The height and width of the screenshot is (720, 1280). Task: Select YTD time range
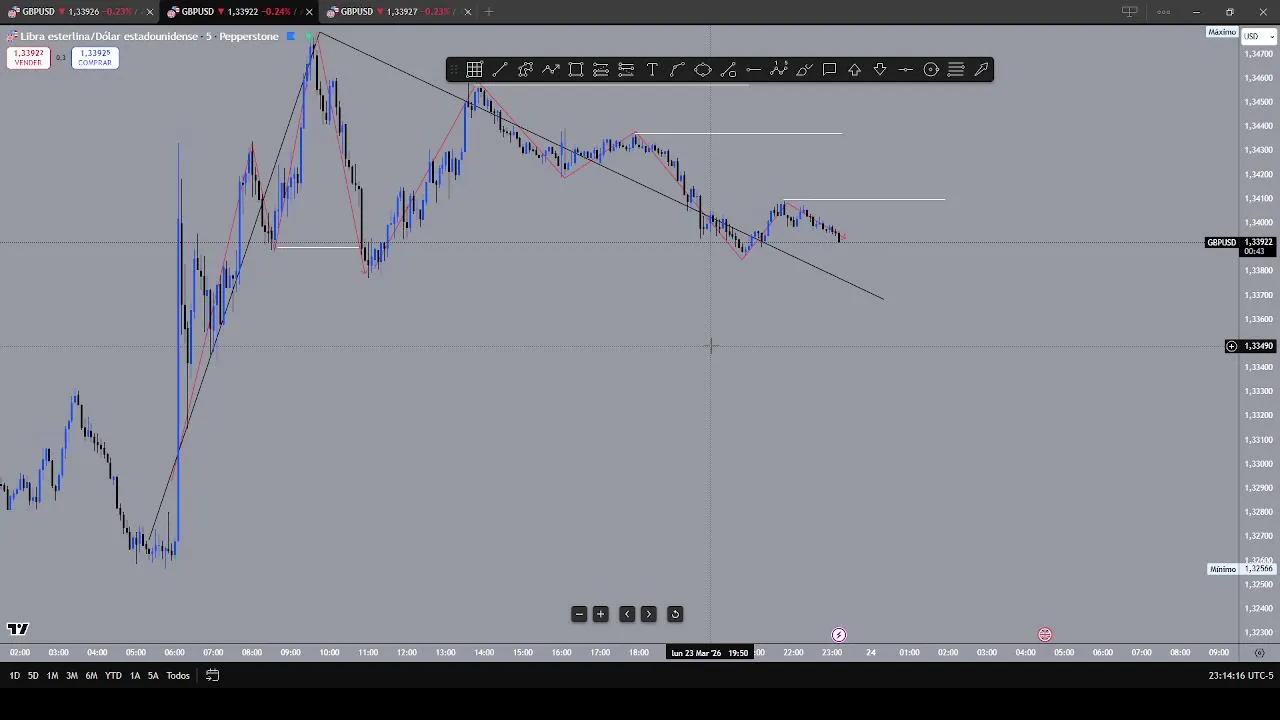coord(113,676)
